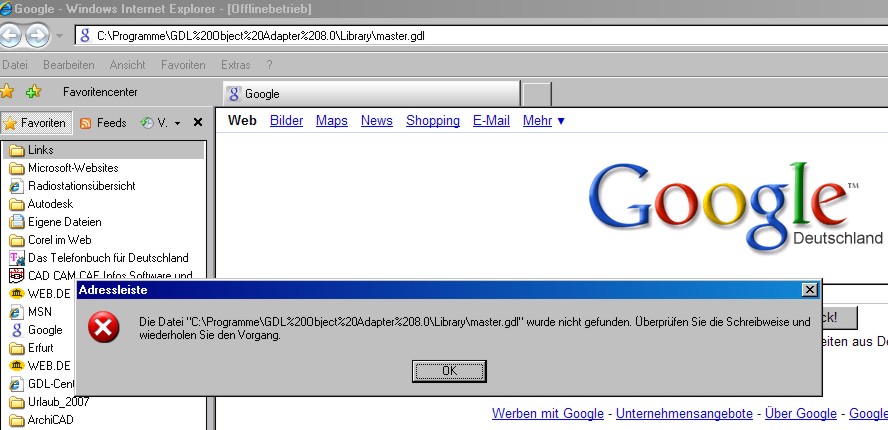
Task: Switch to the Favoriten panel tab
Action: click(36, 123)
